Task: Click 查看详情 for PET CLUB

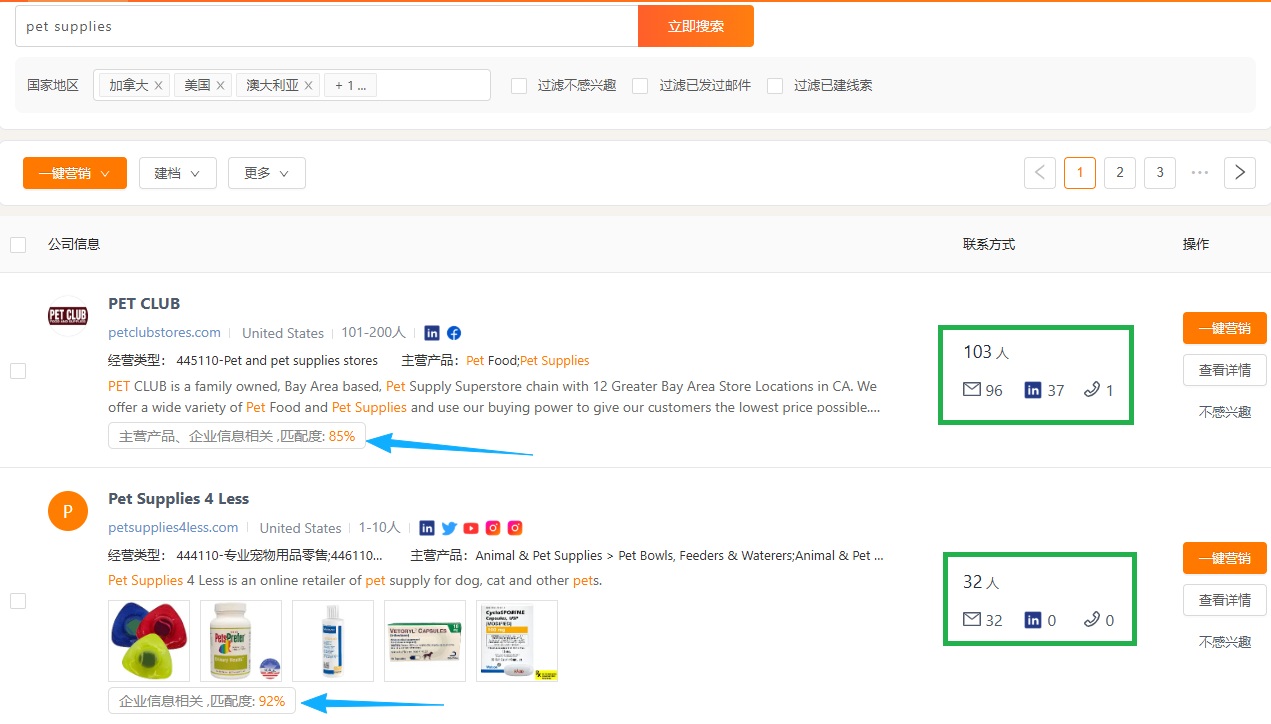Action: tap(1225, 370)
